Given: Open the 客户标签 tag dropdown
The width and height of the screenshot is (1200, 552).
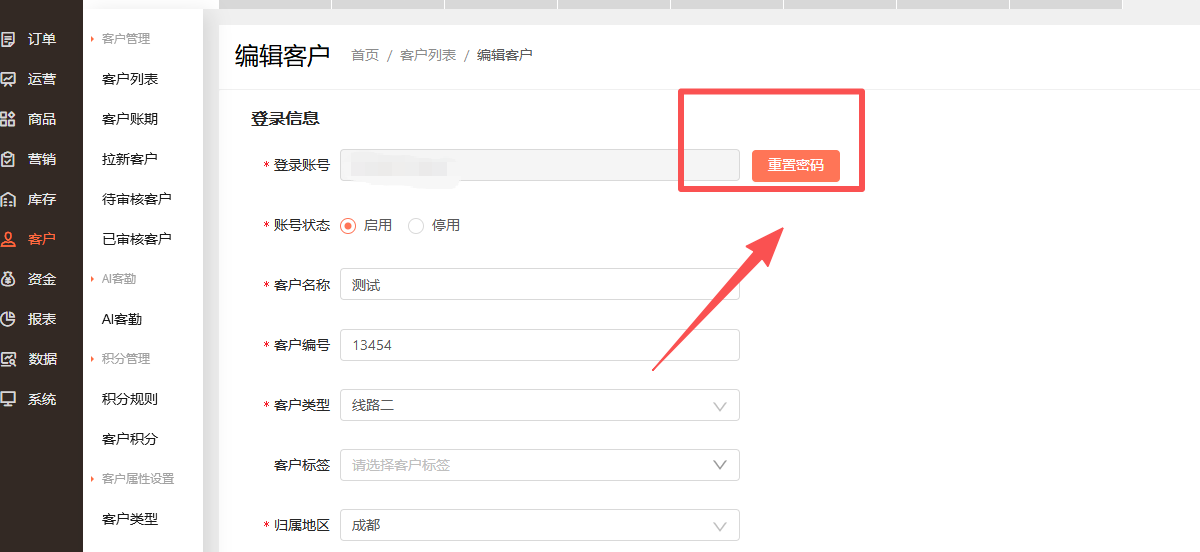Looking at the screenshot, I should 540,465.
